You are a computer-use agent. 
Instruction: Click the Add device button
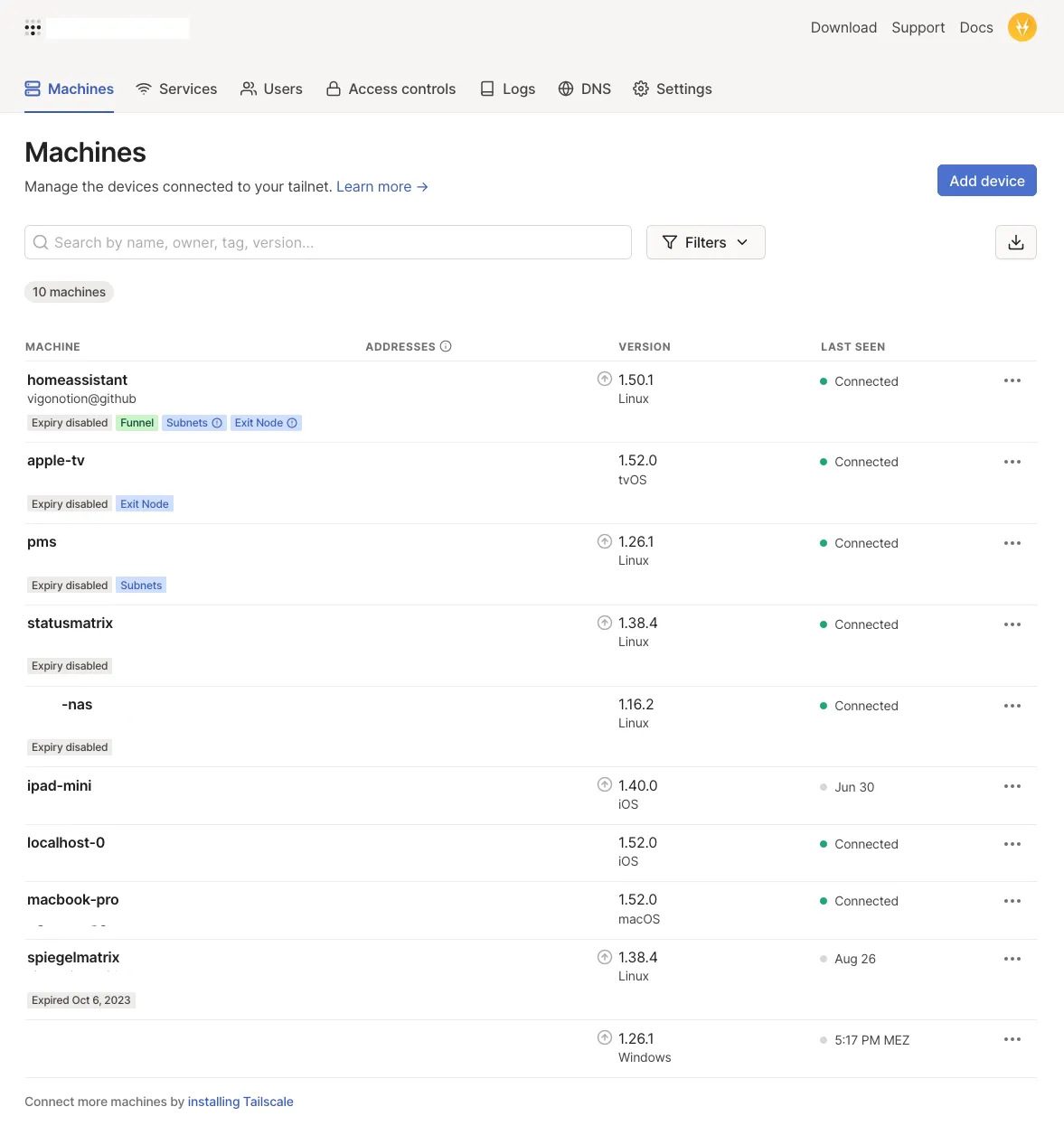(x=986, y=180)
